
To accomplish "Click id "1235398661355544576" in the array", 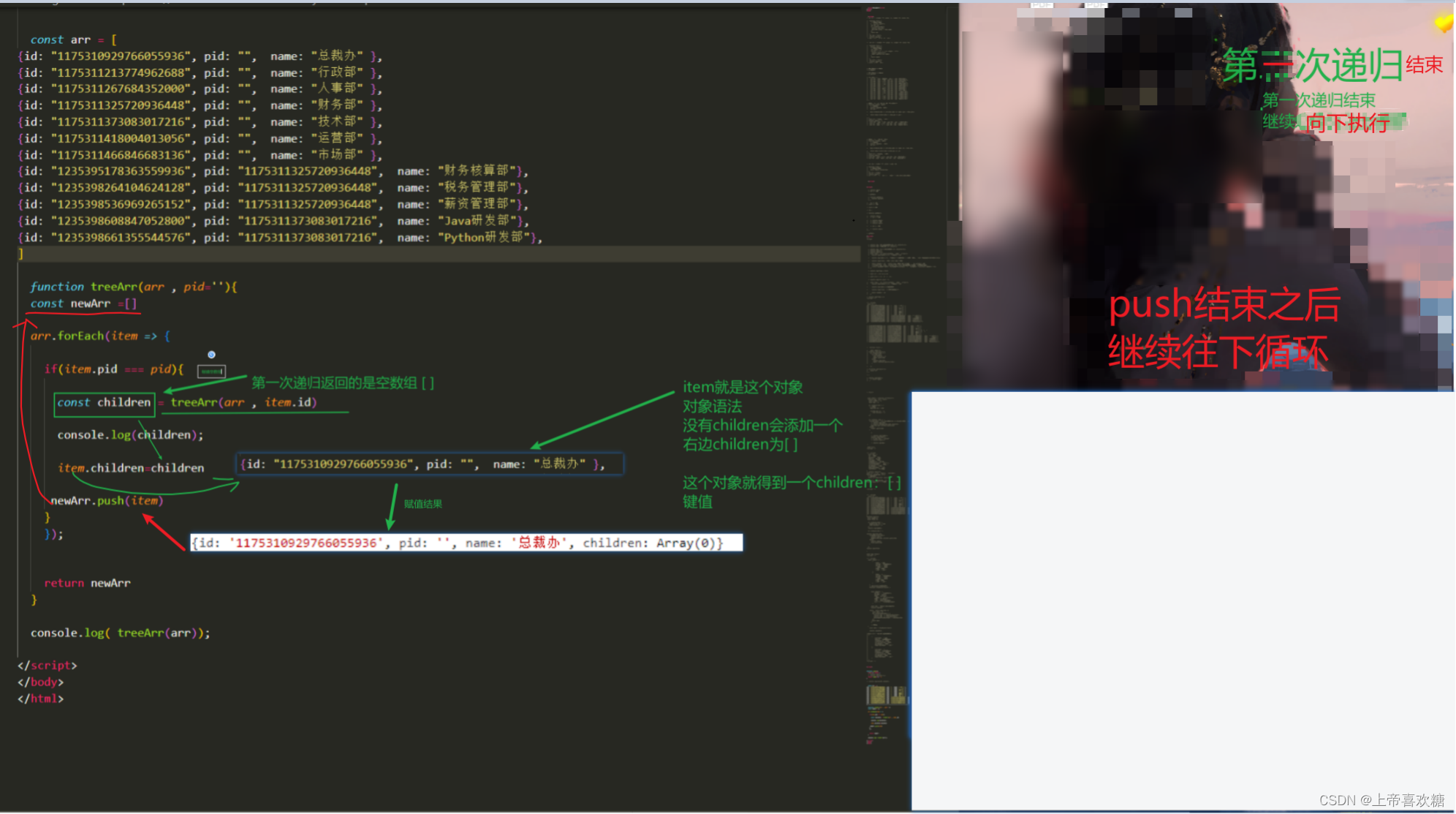I will (121, 237).
